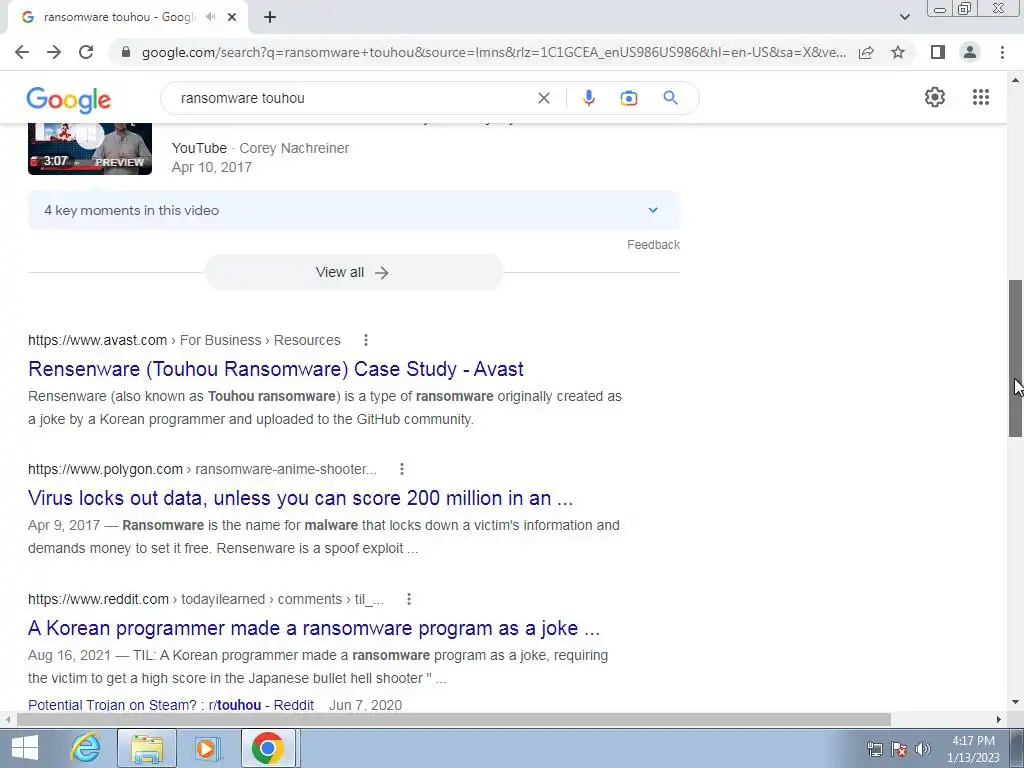This screenshot has width=1024, height=768.
Task: Mute the tab using the speaker icon
Action: coord(210,17)
